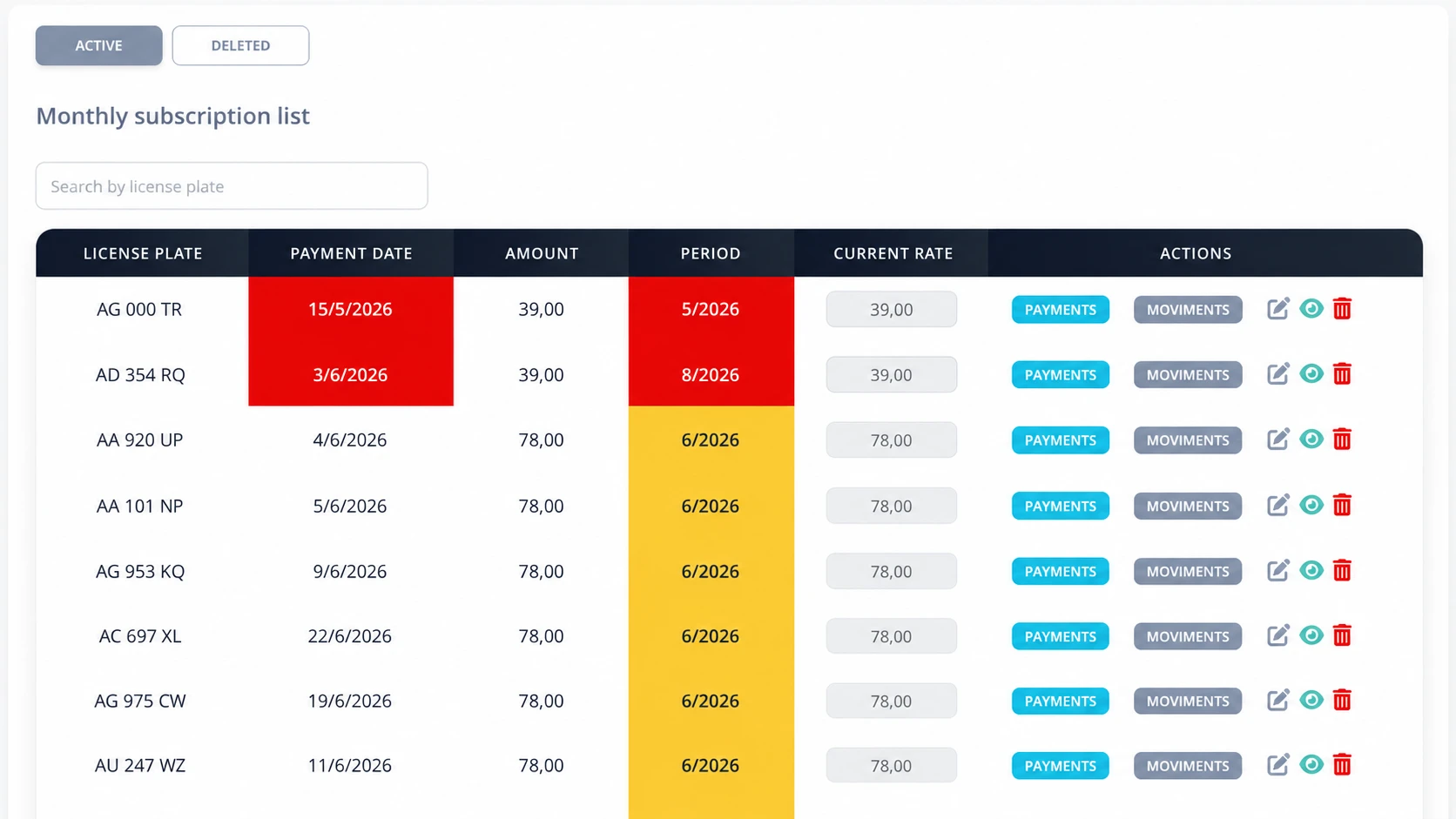Click current rate field for AD 354 RQ
The height and width of the screenshot is (819, 1456).
pyautogui.click(x=892, y=374)
